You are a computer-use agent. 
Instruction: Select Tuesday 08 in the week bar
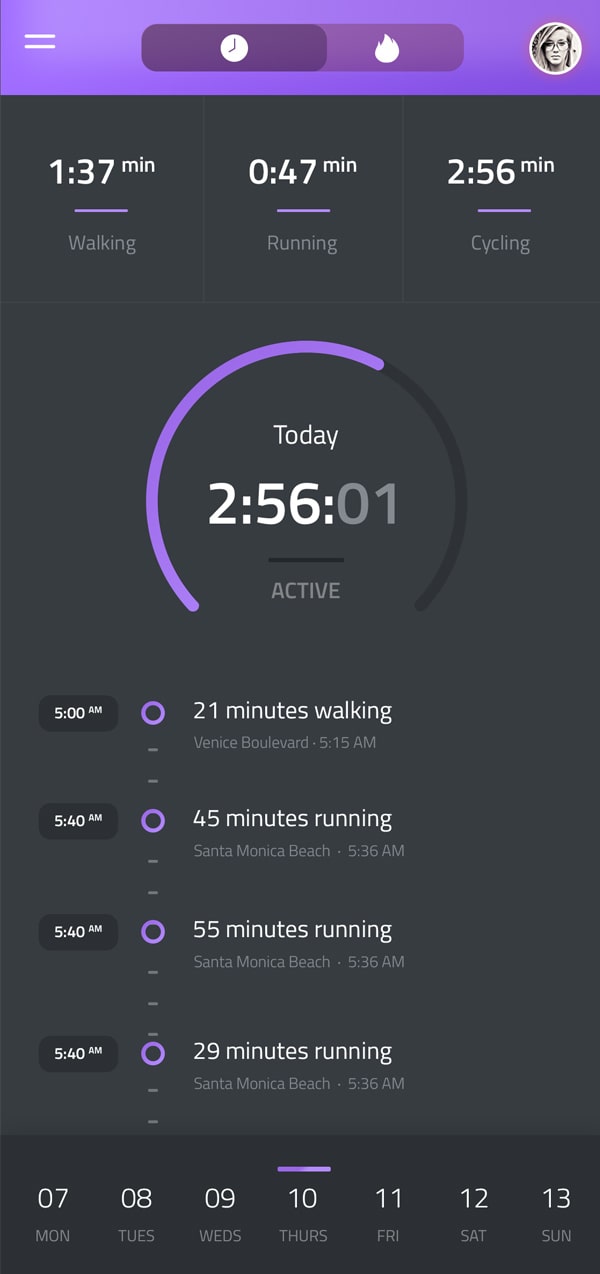136,1211
